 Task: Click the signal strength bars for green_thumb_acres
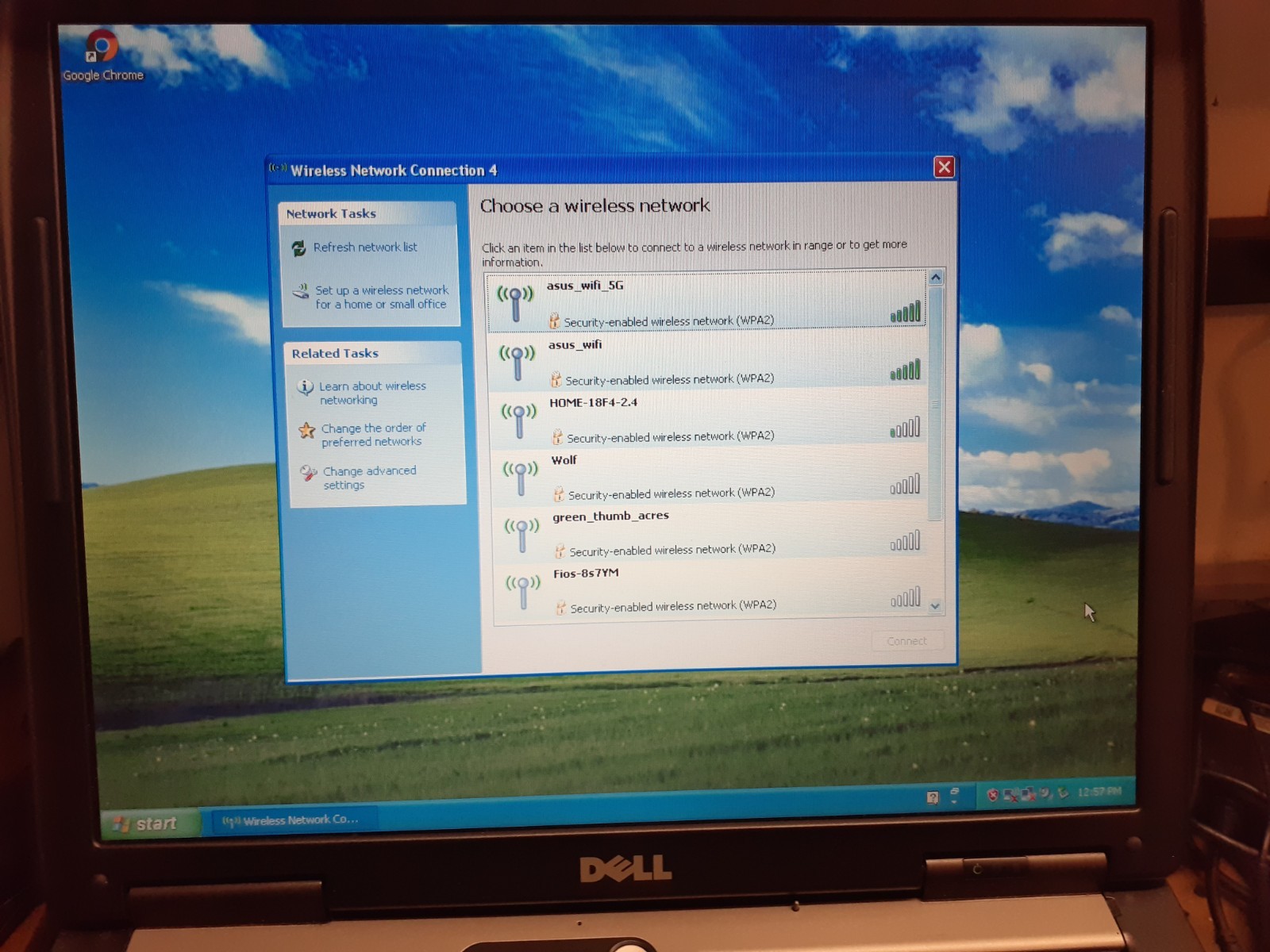click(906, 541)
